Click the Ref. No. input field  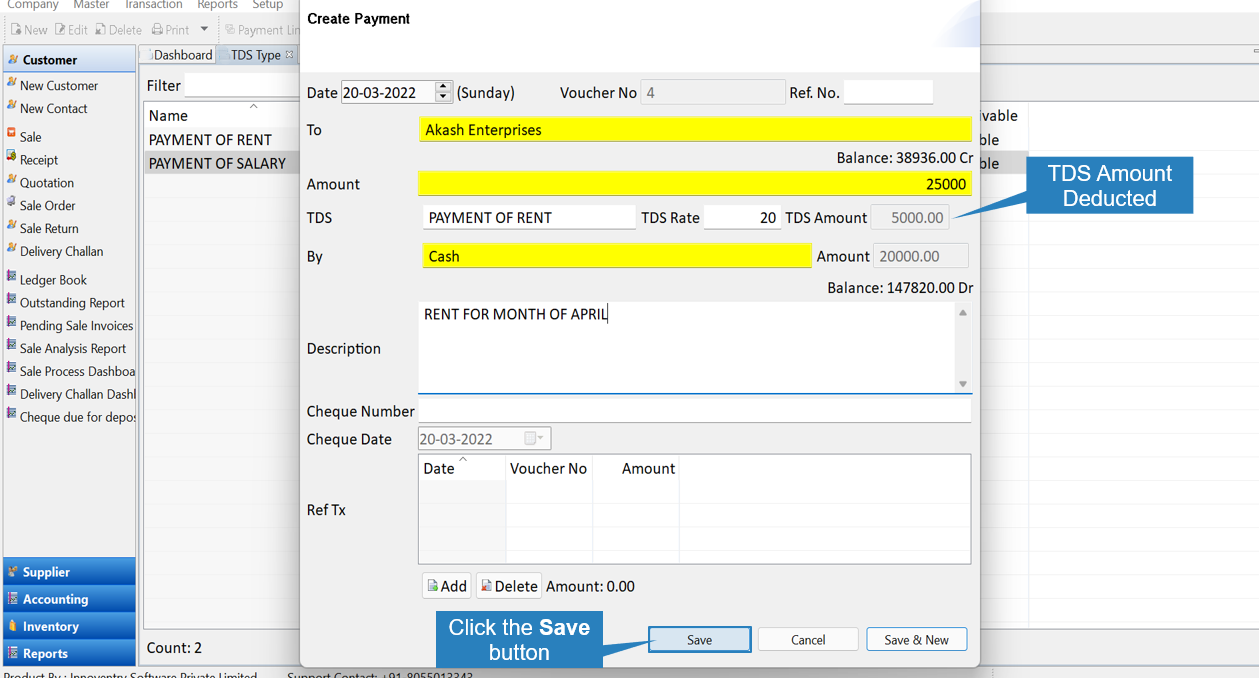pyautogui.click(x=888, y=92)
